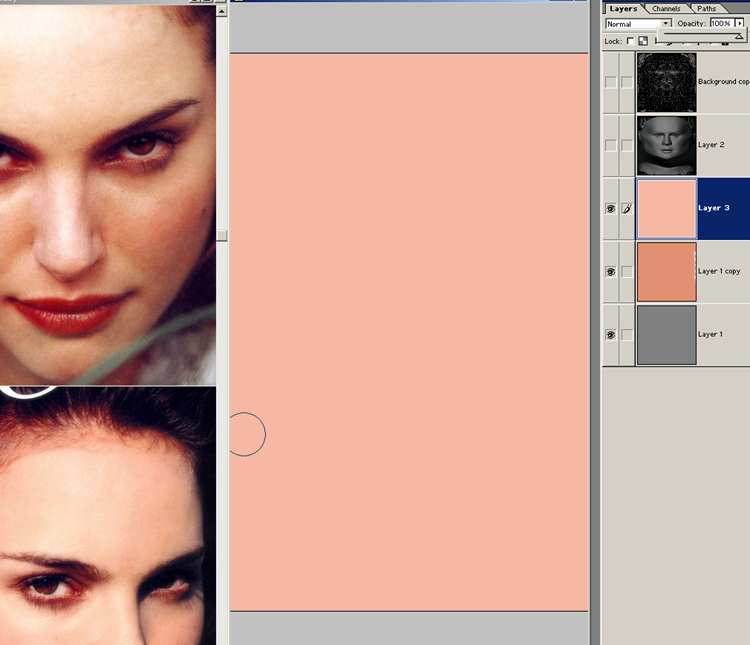Click the gray Layer 1 thumbnail
The image size is (750, 645).
point(666,335)
